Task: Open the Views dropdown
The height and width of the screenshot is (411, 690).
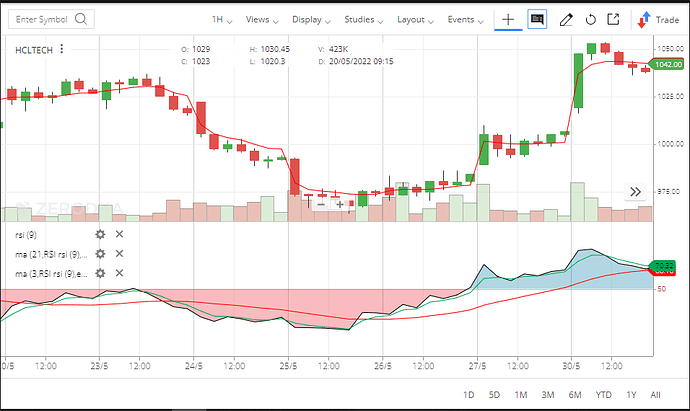Action: tap(262, 20)
